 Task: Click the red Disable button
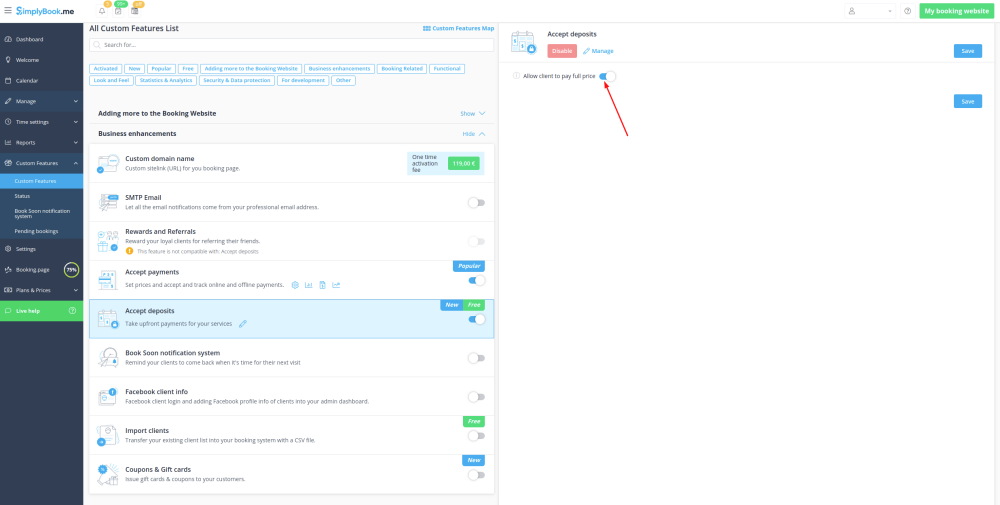(x=562, y=51)
